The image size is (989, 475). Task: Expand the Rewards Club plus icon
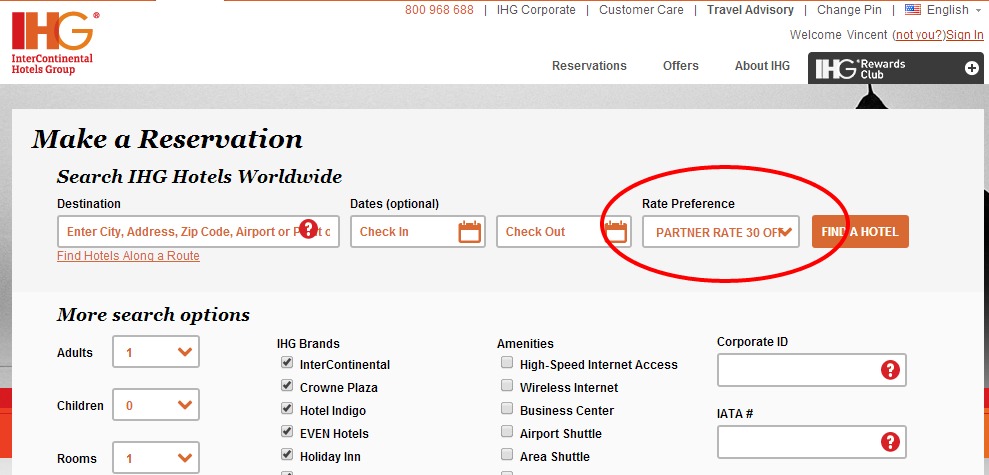point(972,68)
